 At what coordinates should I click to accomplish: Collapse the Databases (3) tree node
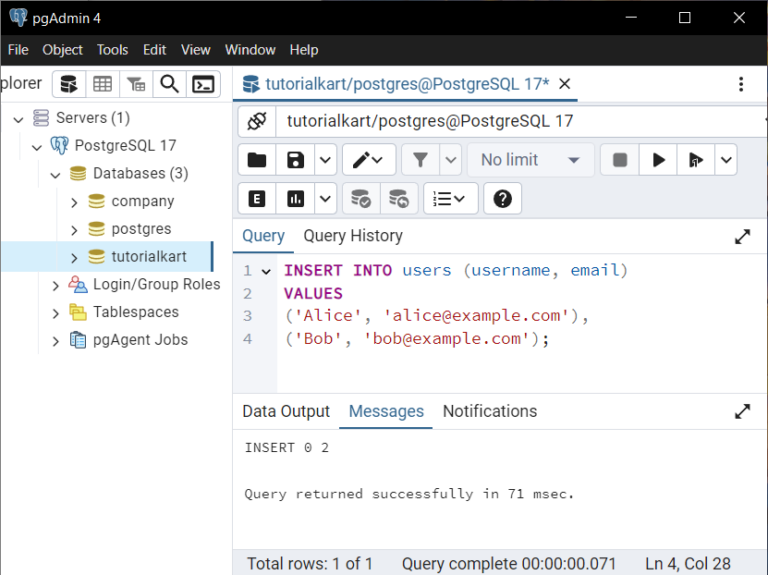point(56,174)
